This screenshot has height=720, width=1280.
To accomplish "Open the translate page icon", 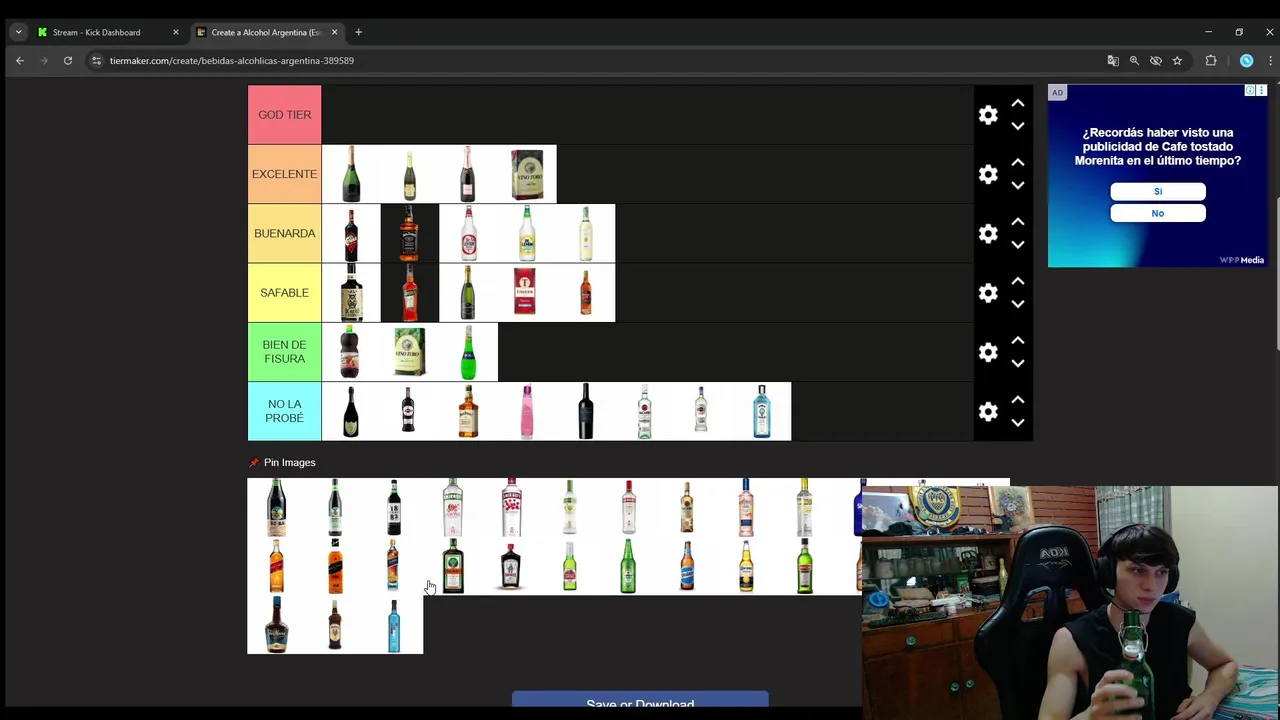I will (x=1113, y=61).
